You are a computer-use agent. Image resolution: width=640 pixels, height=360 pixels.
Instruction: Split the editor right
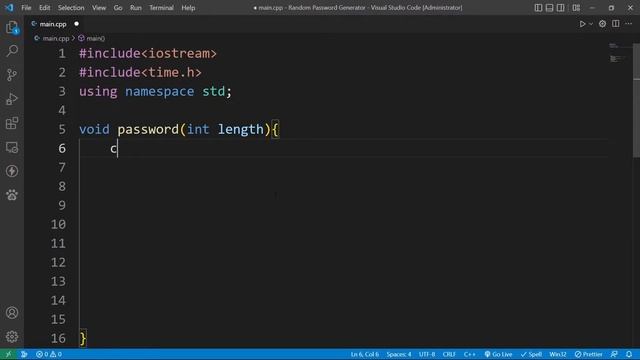pos(616,24)
